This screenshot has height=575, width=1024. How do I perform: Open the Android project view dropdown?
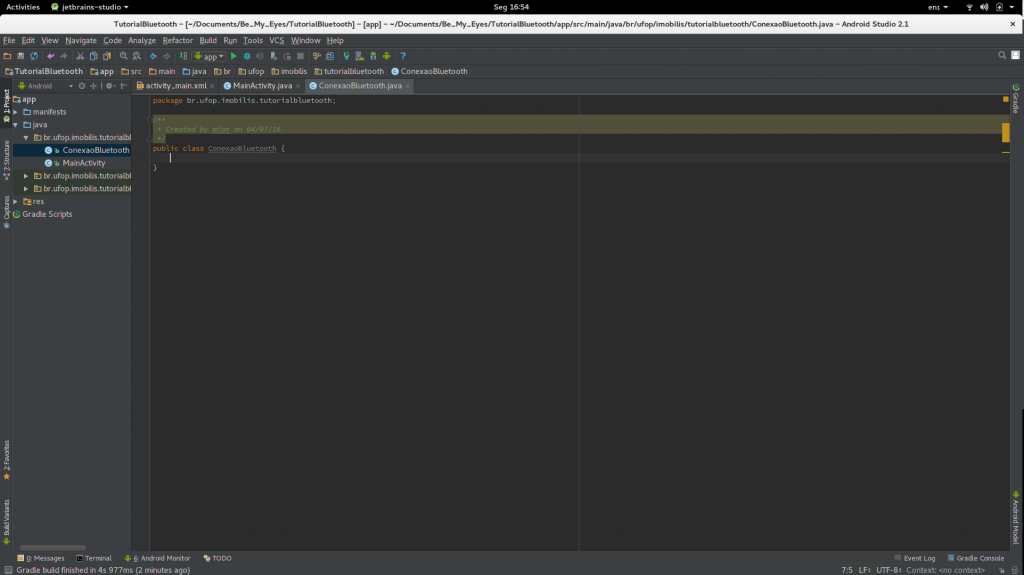tap(45, 86)
